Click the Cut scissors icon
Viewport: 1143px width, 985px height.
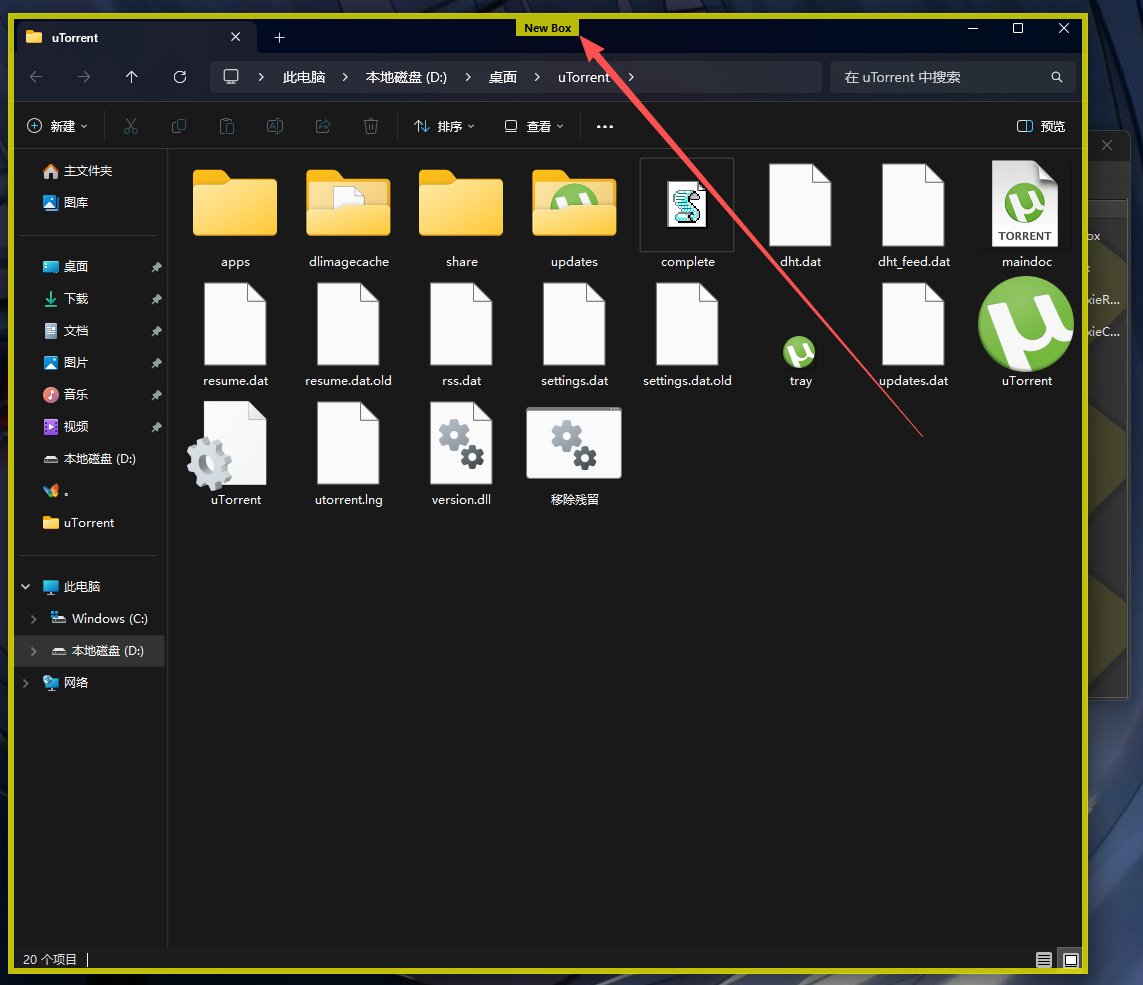click(130, 126)
